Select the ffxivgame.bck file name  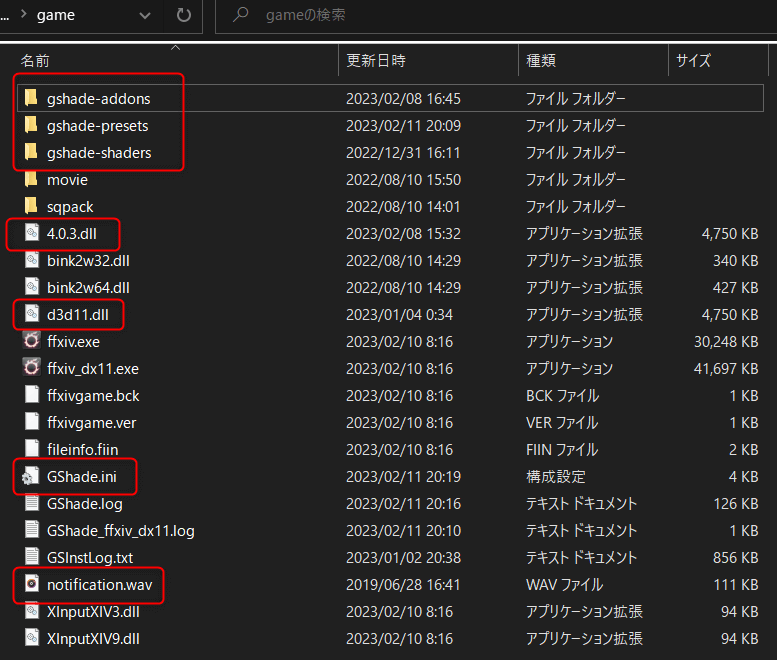93,395
